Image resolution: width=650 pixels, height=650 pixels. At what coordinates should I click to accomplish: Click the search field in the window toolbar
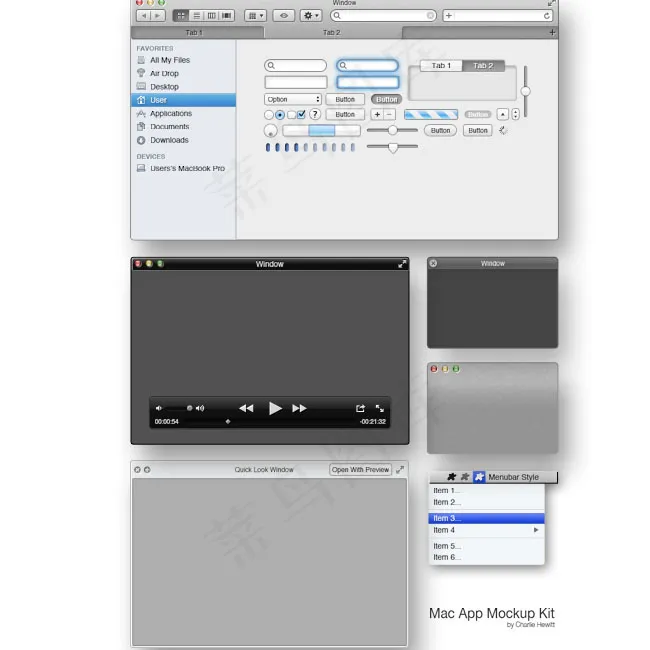click(383, 16)
